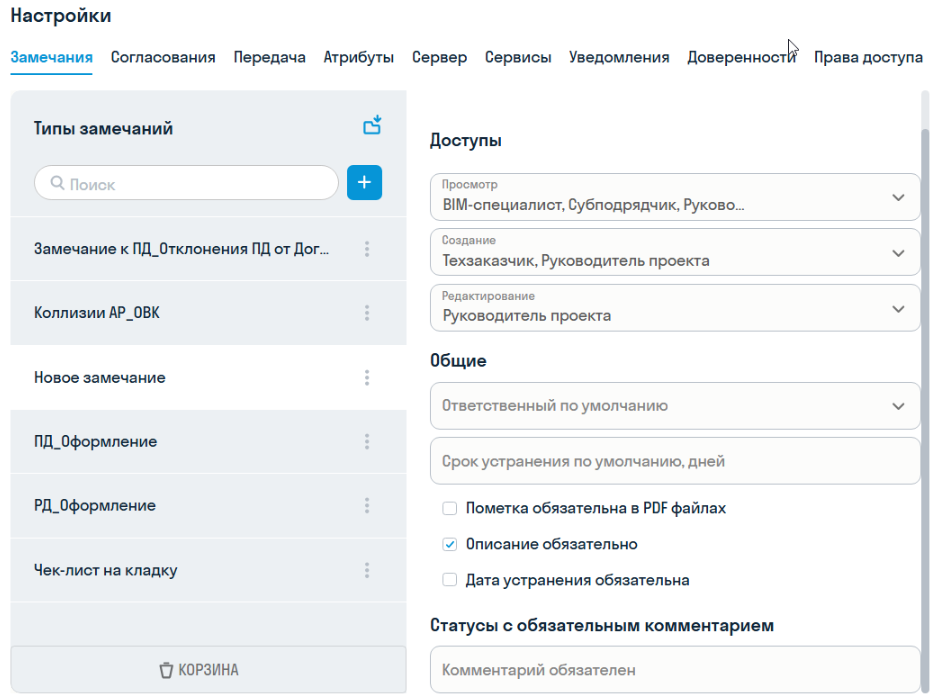Image resolution: width=936 pixels, height=700 pixels.
Task: Open three-dot menu for РД_Оформление
Action: [367, 505]
